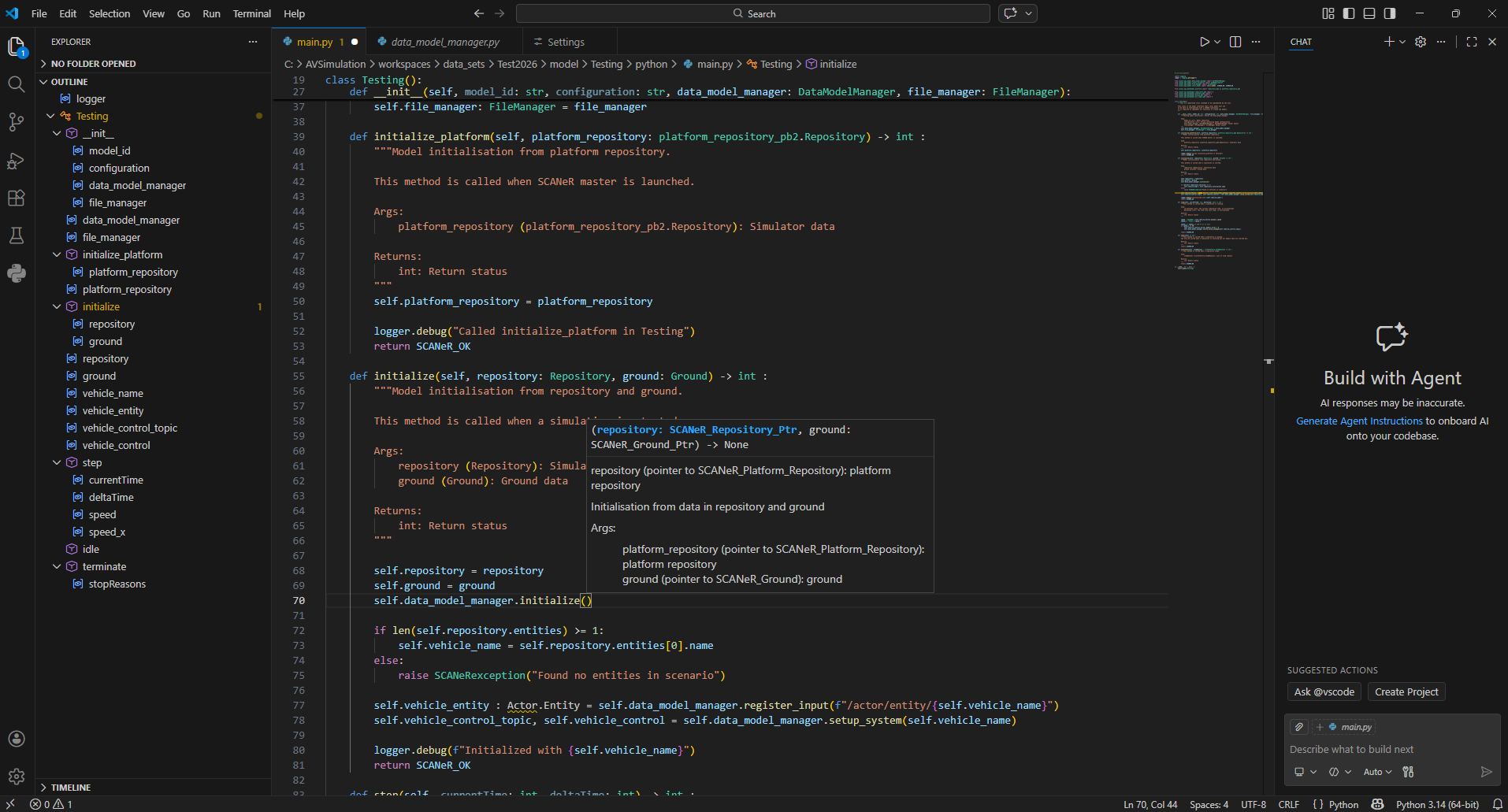Collapse the initialize_platform outline node
This screenshot has height=812, width=1508.
pos(57,254)
